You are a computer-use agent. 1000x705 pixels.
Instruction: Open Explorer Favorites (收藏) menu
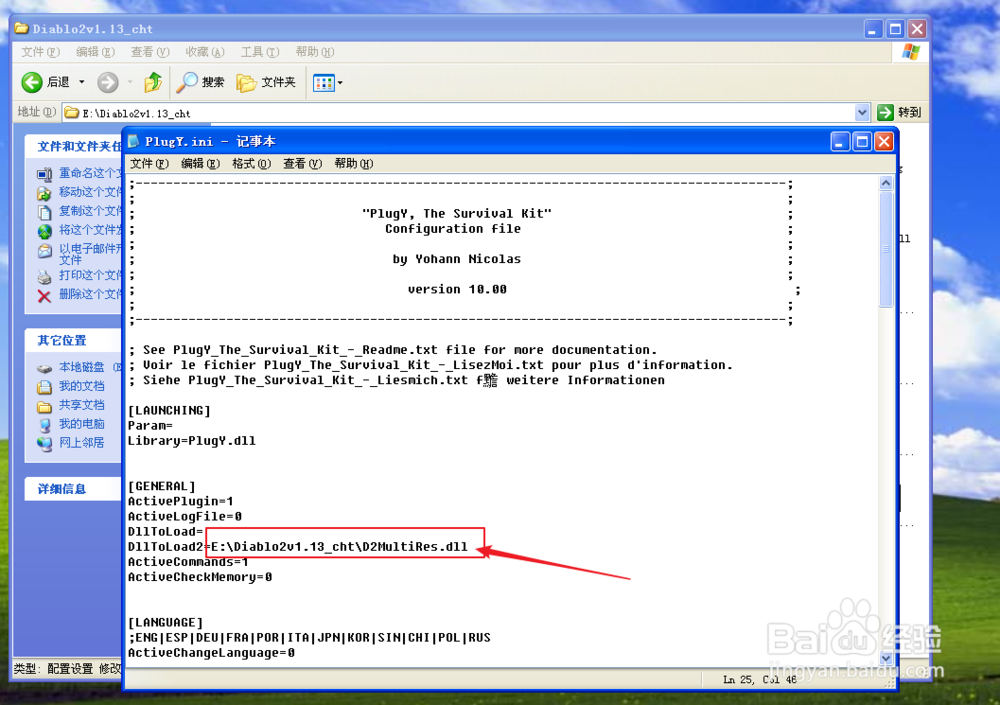(205, 52)
